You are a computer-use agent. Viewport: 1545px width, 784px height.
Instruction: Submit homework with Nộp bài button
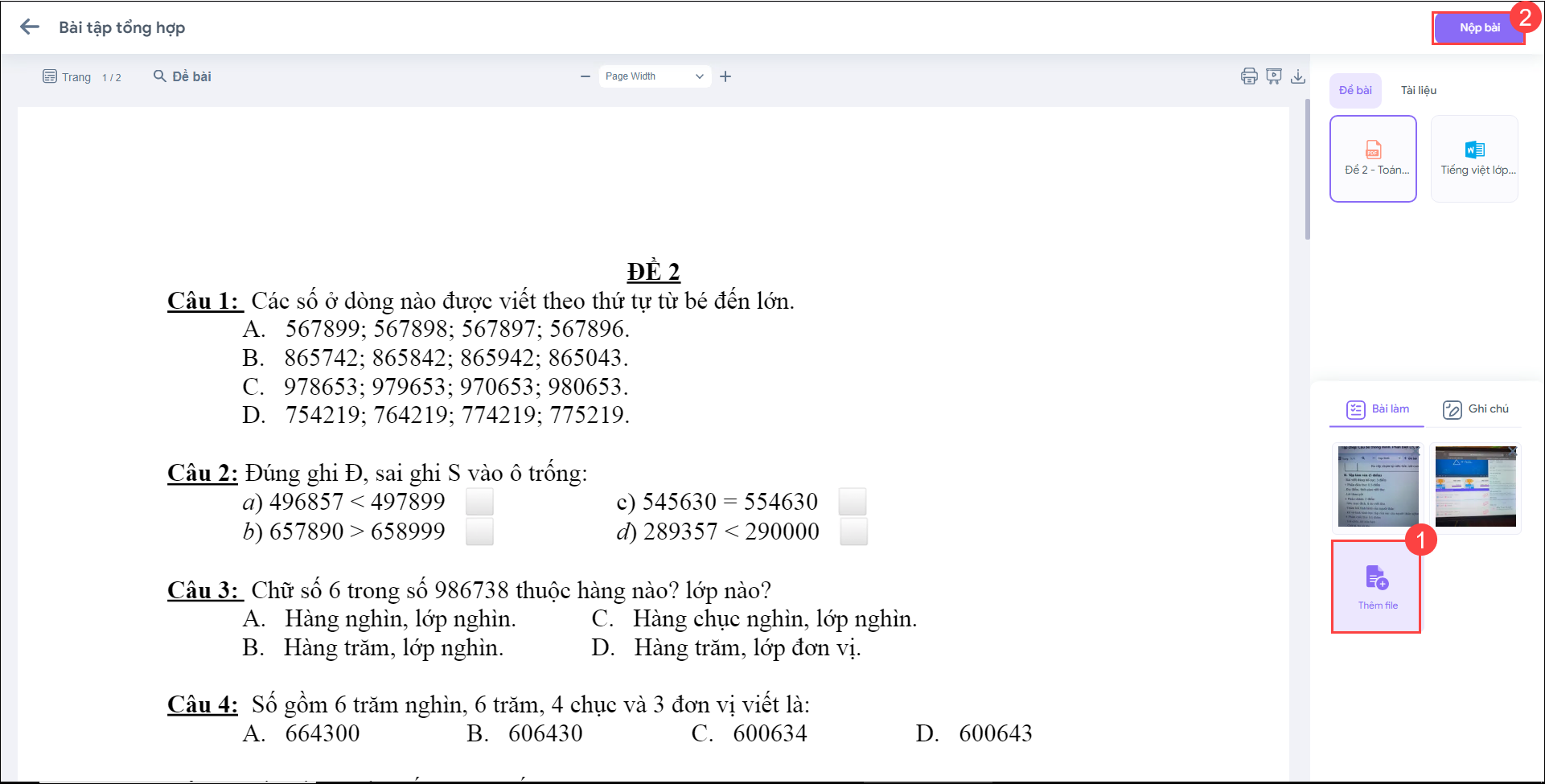(x=1479, y=27)
